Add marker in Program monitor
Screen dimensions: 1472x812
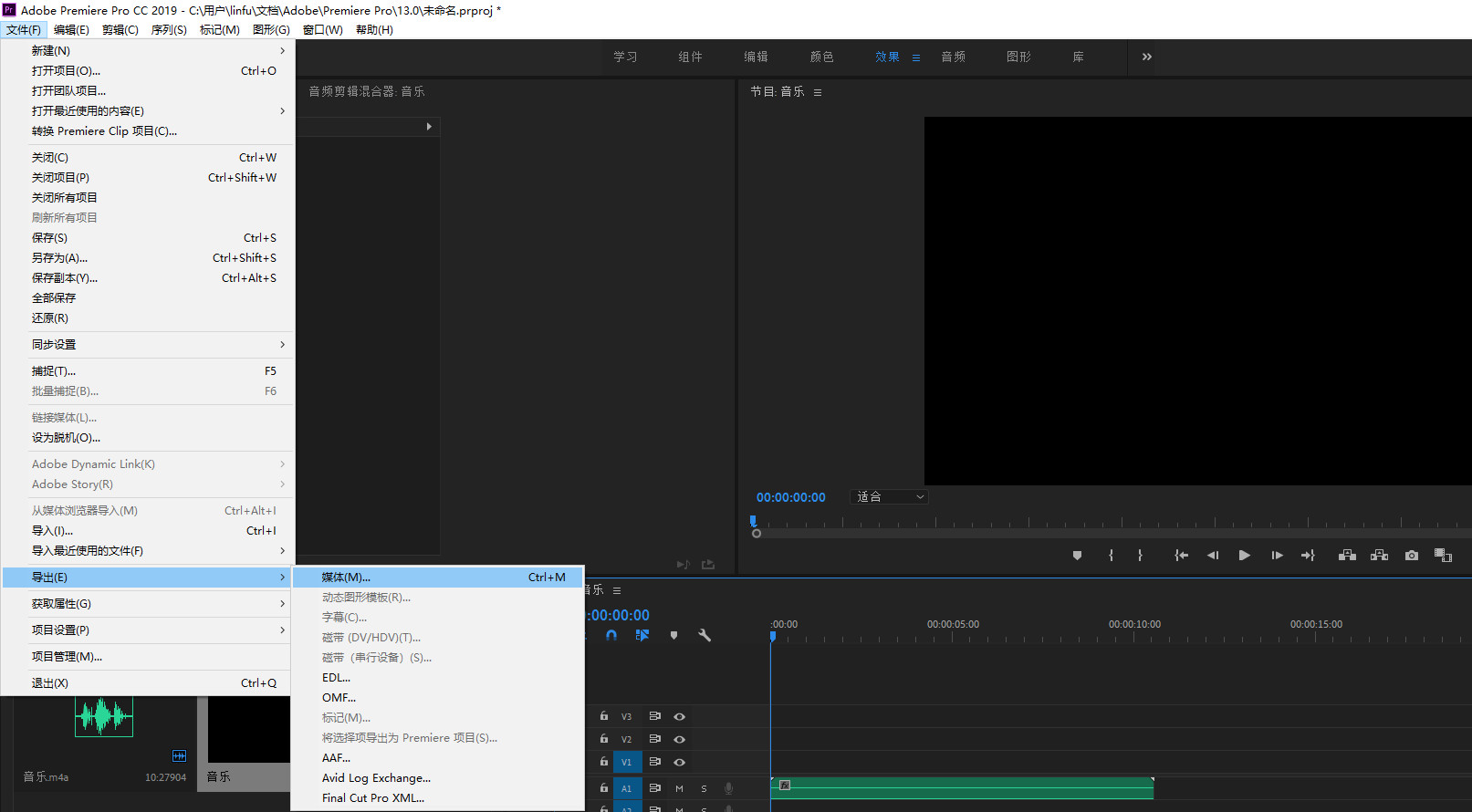(x=1077, y=555)
